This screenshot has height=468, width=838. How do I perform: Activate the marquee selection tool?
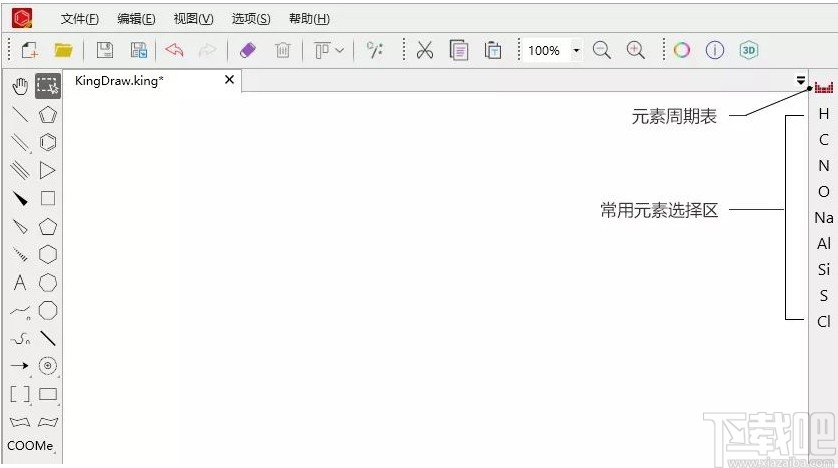click(x=48, y=86)
